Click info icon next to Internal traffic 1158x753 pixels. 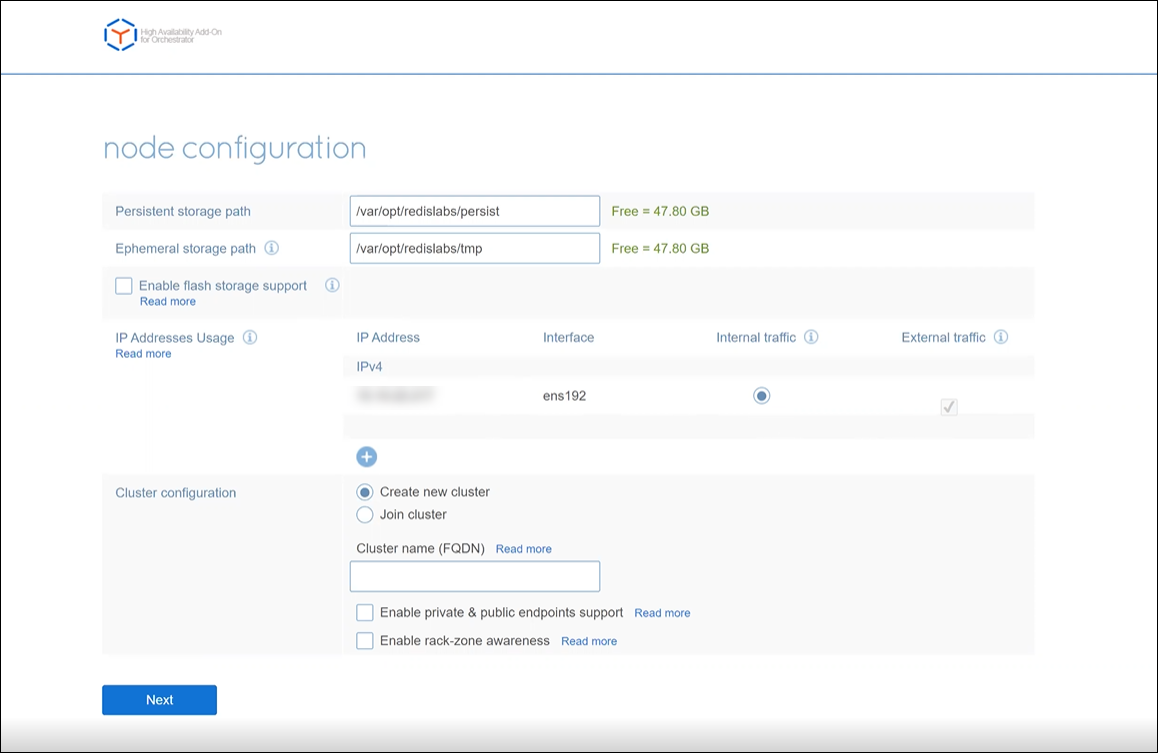click(811, 337)
